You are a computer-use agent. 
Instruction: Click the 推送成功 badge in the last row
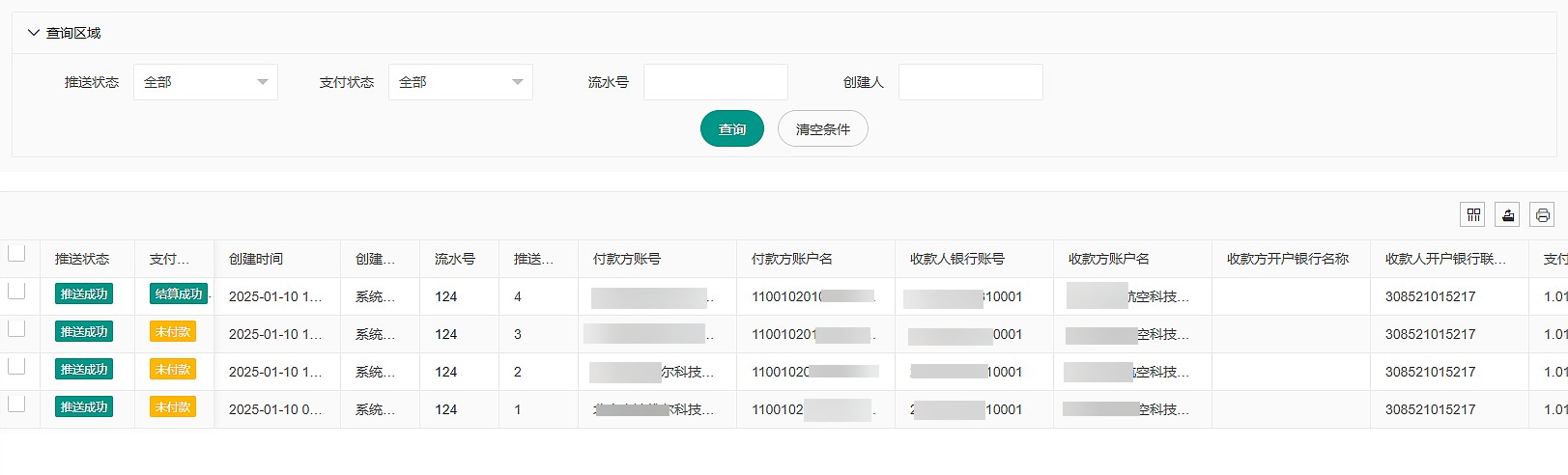[84, 407]
